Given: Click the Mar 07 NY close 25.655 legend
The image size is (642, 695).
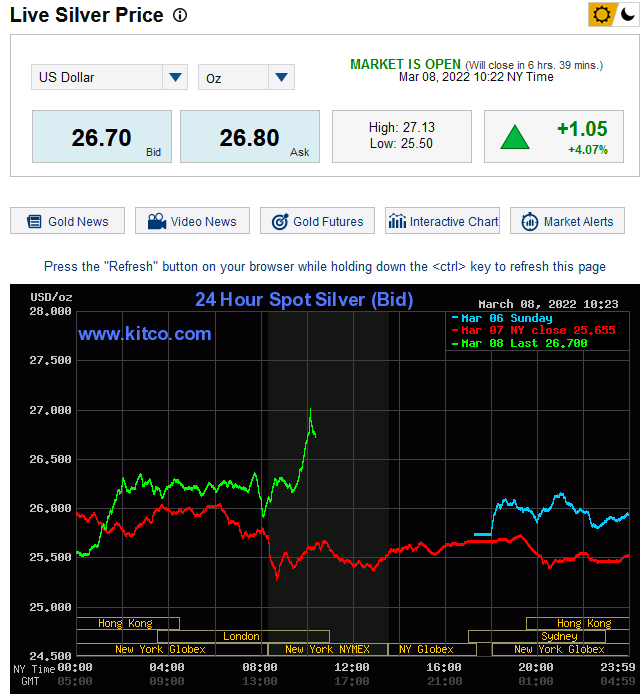Looking at the screenshot, I should pyautogui.click(x=533, y=330).
